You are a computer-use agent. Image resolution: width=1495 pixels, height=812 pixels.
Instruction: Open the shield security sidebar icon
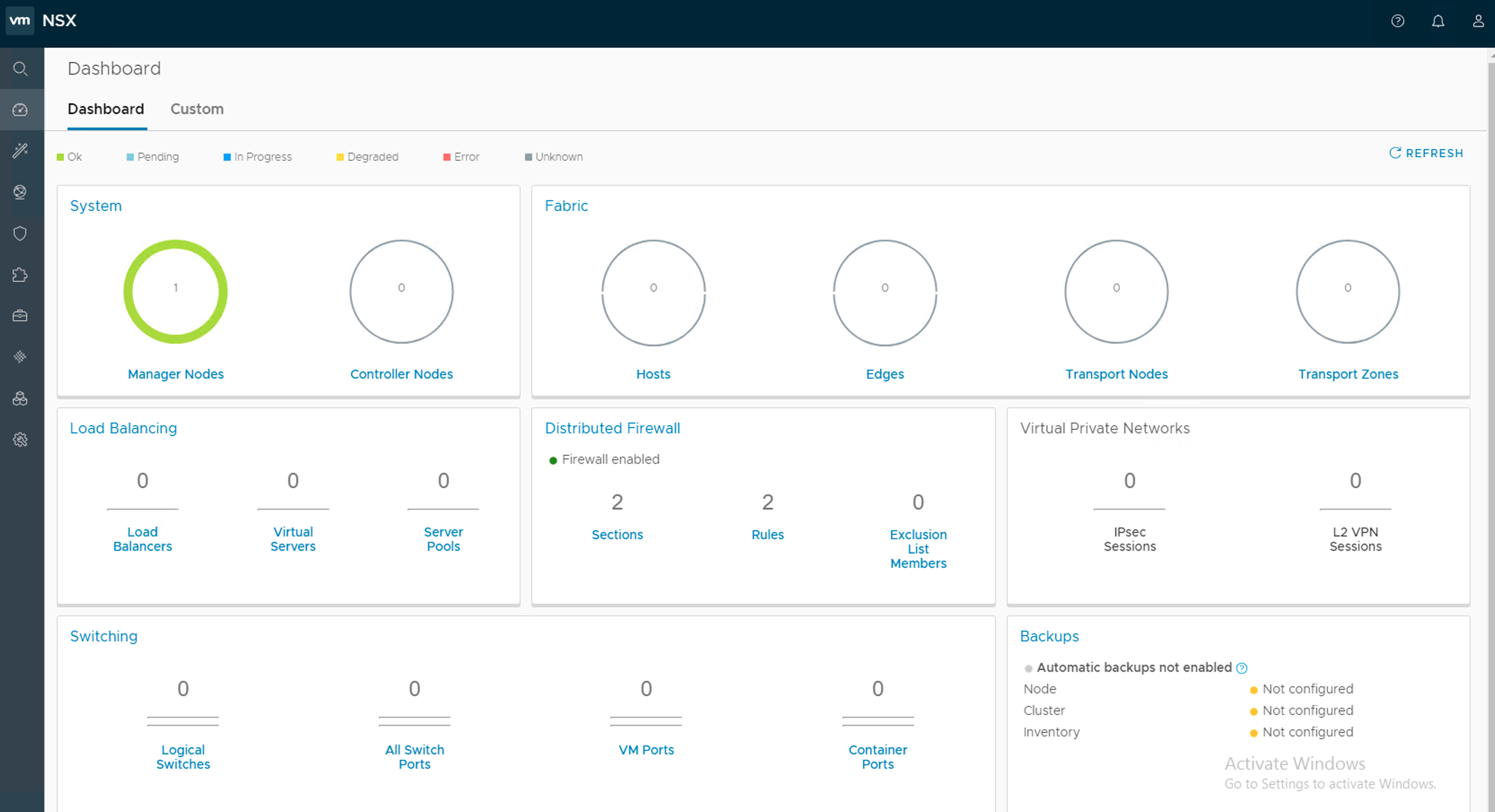tap(20, 233)
